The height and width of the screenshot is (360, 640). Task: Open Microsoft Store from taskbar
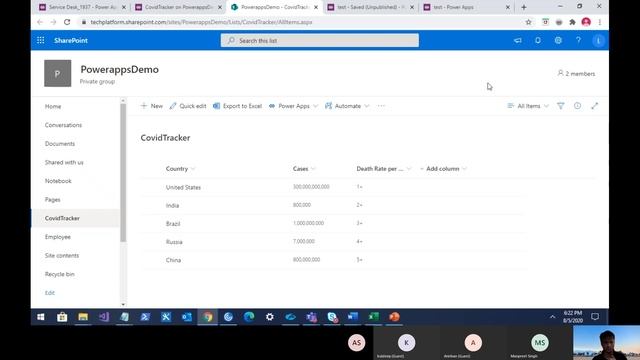[x=62, y=317]
